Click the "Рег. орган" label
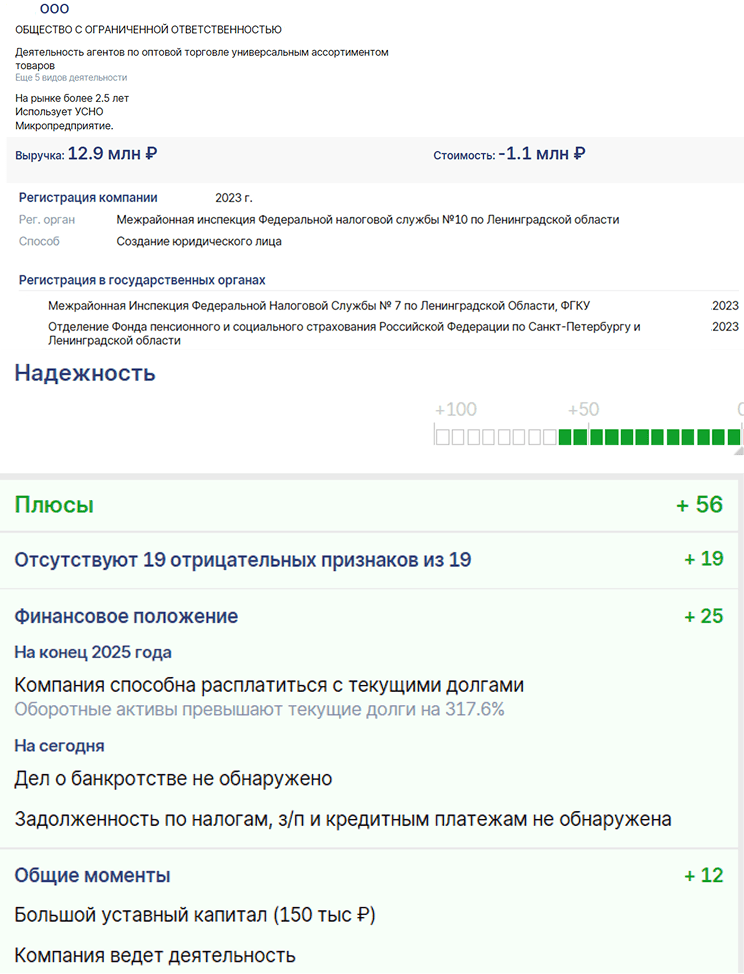The image size is (744, 974). point(47,219)
